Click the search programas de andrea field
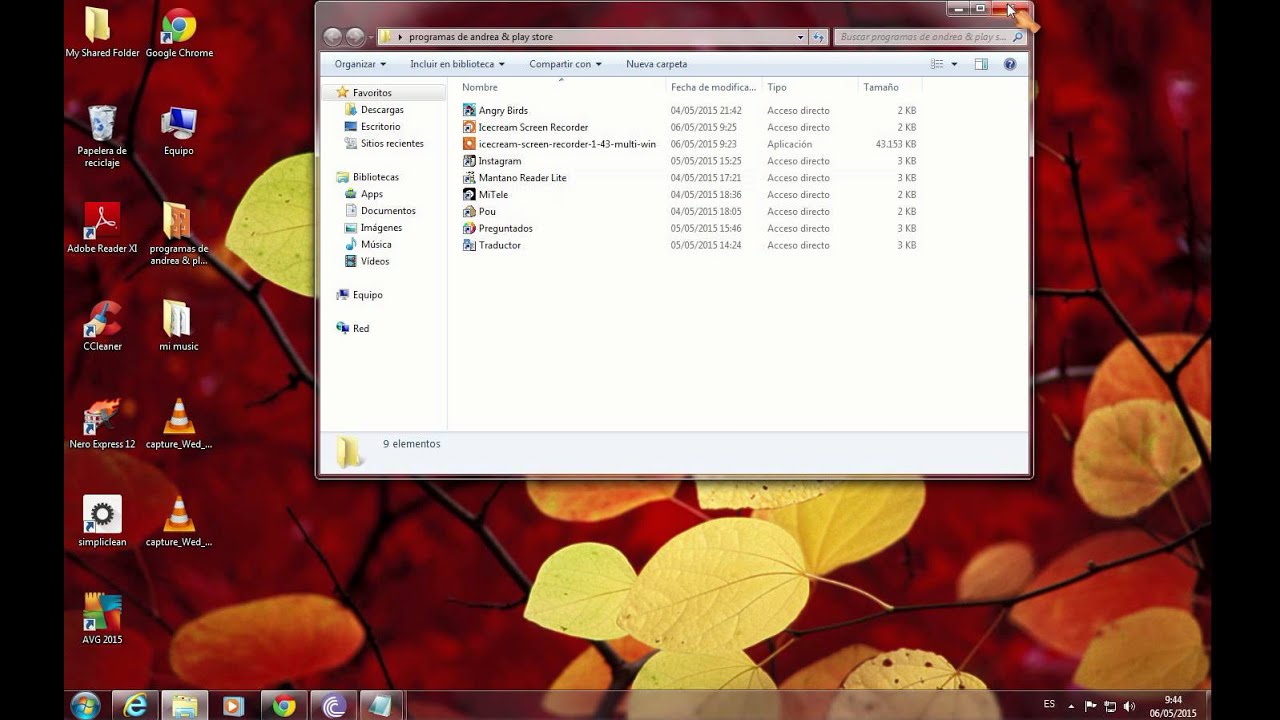Image resolution: width=1280 pixels, height=720 pixels. point(931,37)
